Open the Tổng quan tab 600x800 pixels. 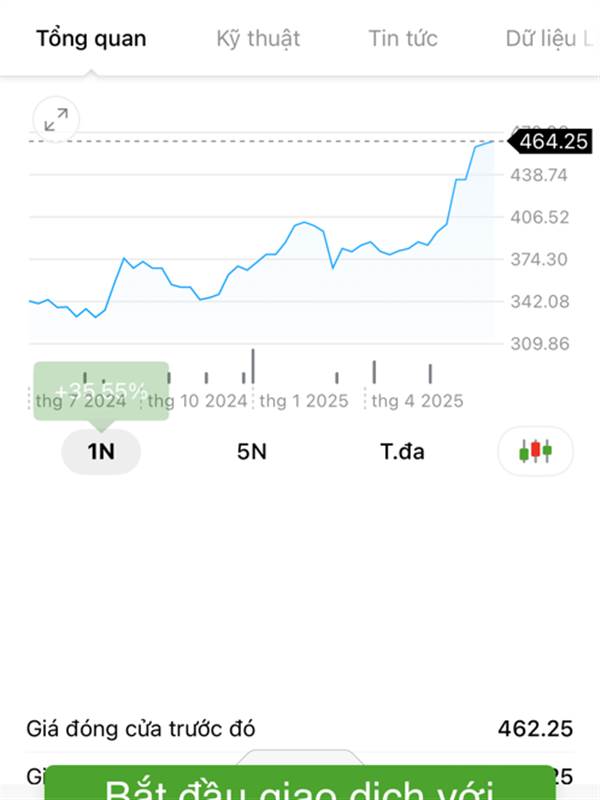[91, 39]
